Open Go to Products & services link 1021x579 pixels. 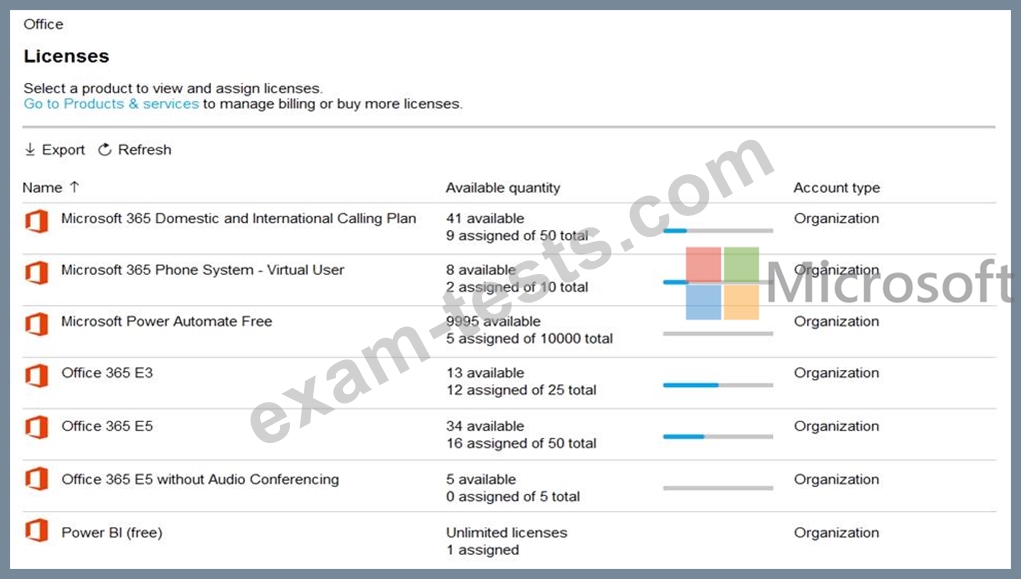click(x=111, y=104)
